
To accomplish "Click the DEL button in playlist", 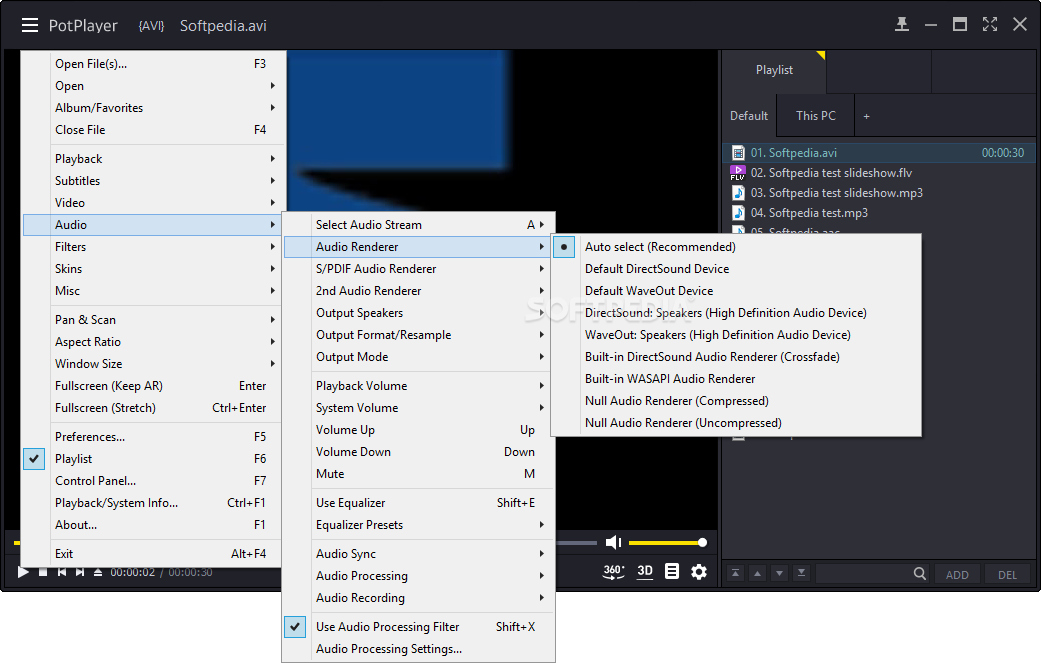I will coord(1007,575).
